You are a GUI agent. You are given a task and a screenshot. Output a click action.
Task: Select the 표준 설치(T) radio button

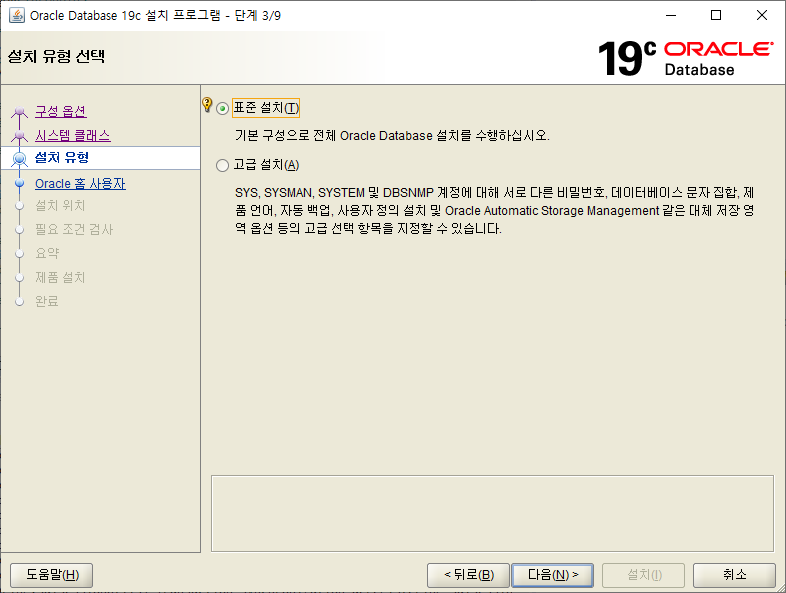[x=223, y=108]
